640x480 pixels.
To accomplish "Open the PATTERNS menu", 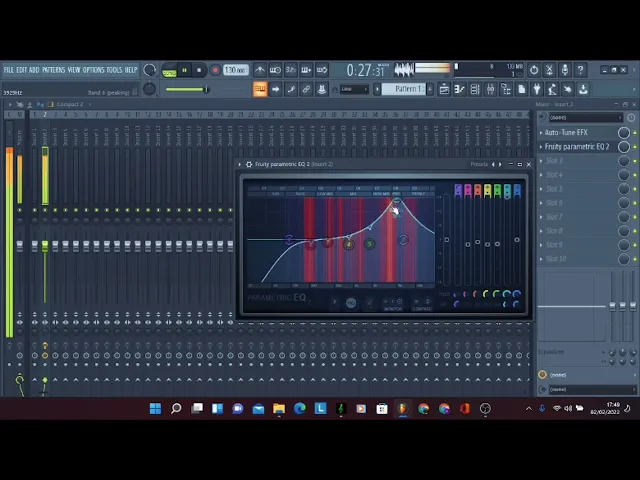I will pyautogui.click(x=53, y=70).
